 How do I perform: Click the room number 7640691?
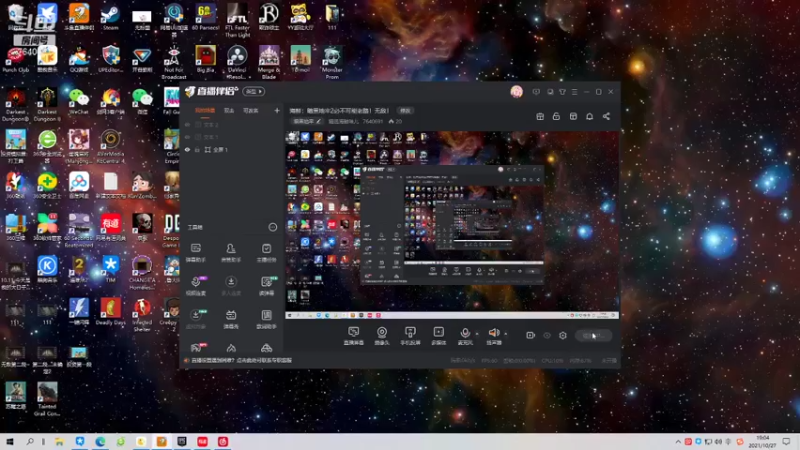(x=372, y=121)
